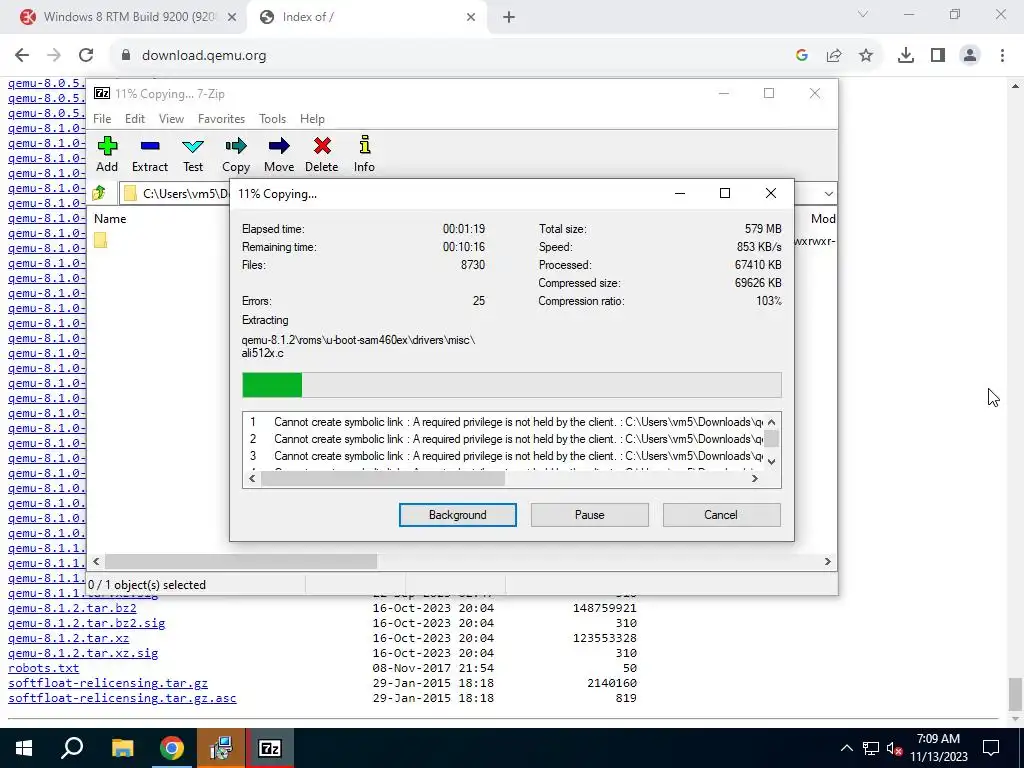The image size is (1024, 768).
Task: Click the muted volume tray icon
Action: (x=894, y=748)
